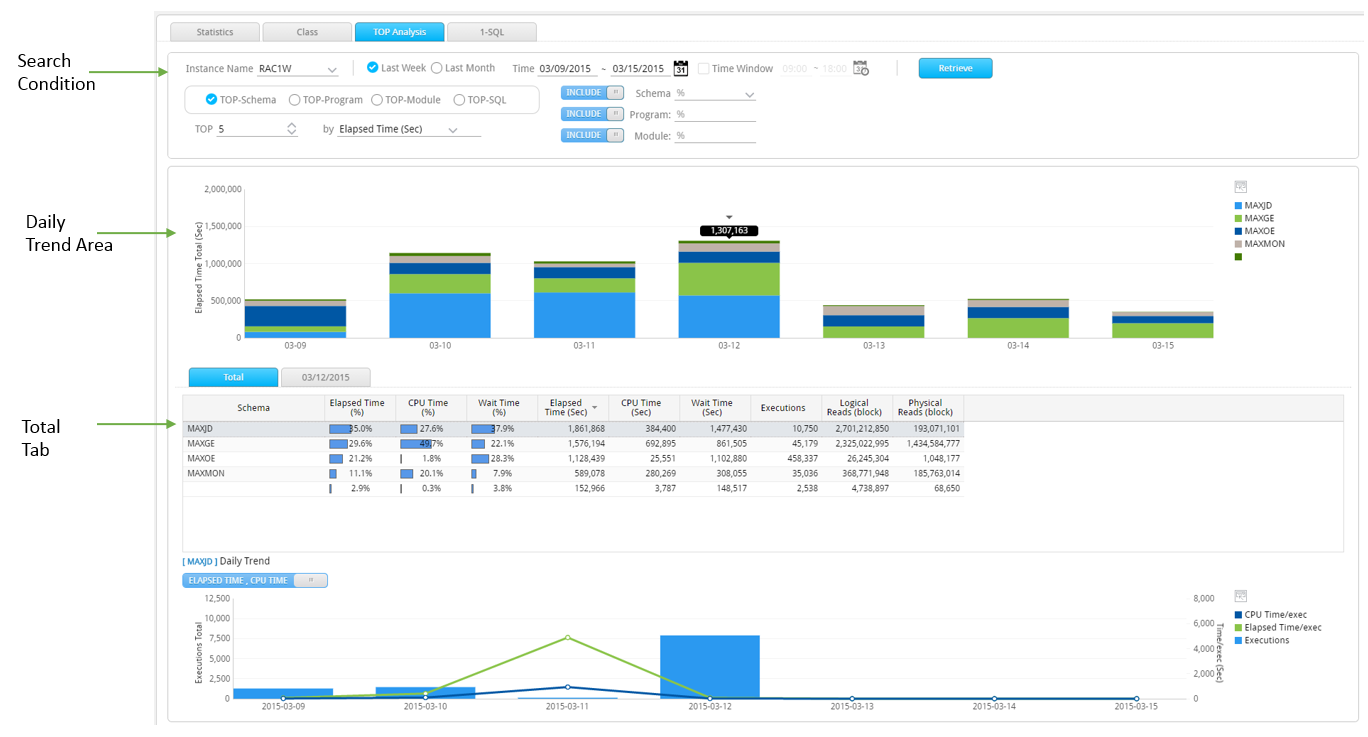
Task: Click the Time Window start time 09:00
Action: point(794,69)
